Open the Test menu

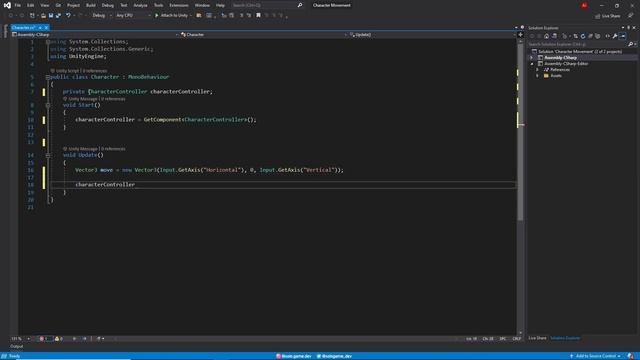point(124,5)
